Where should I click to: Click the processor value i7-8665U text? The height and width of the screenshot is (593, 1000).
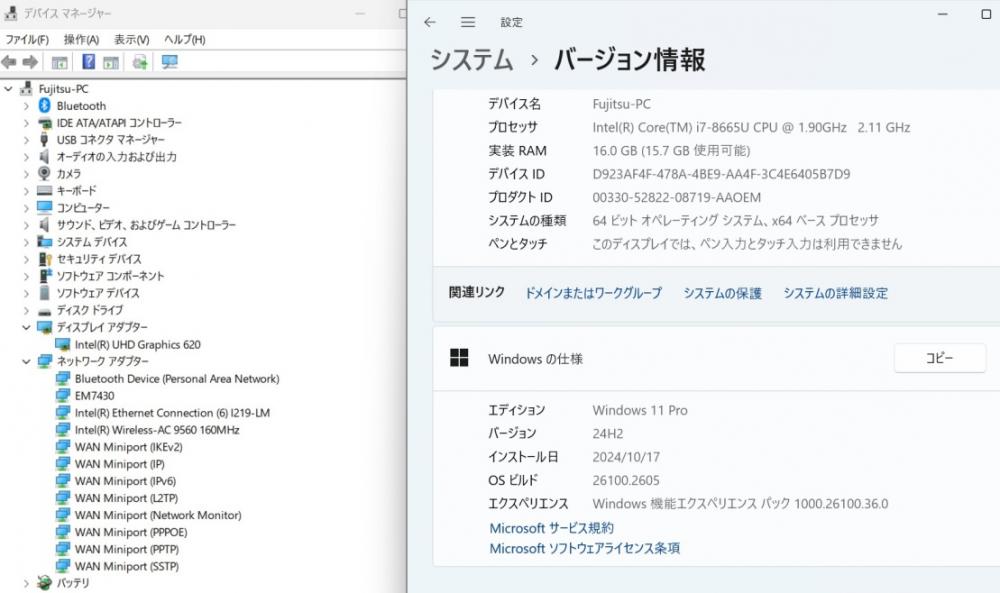coord(751,128)
